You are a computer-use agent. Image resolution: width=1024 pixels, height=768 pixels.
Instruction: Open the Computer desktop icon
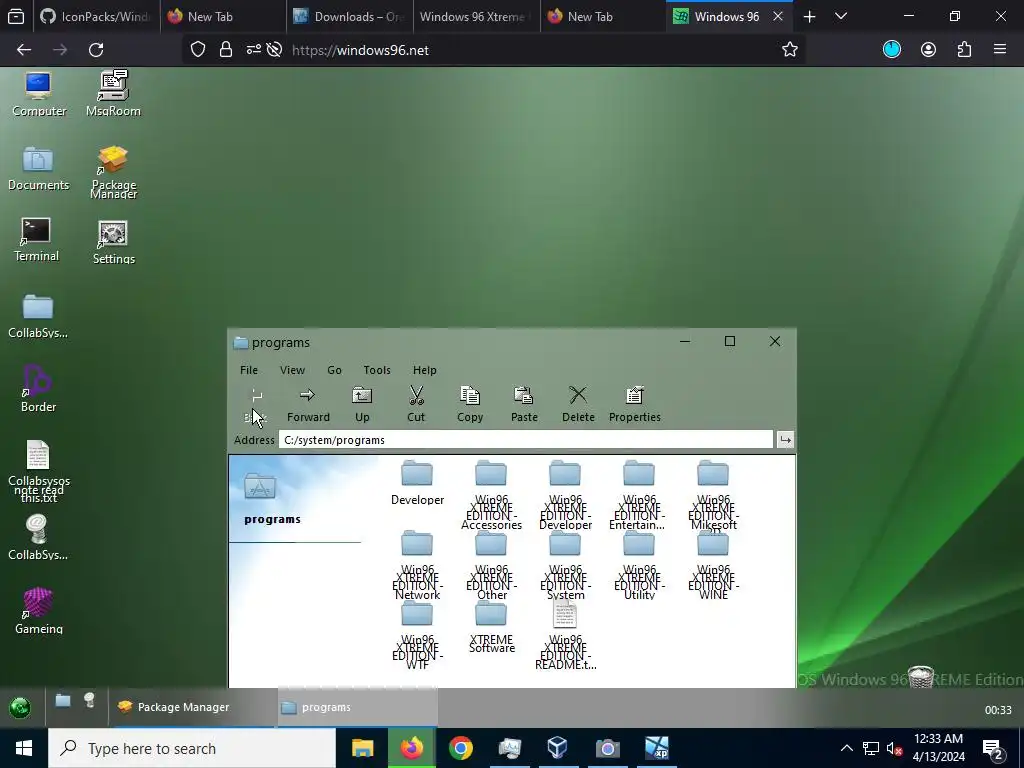click(x=39, y=93)
